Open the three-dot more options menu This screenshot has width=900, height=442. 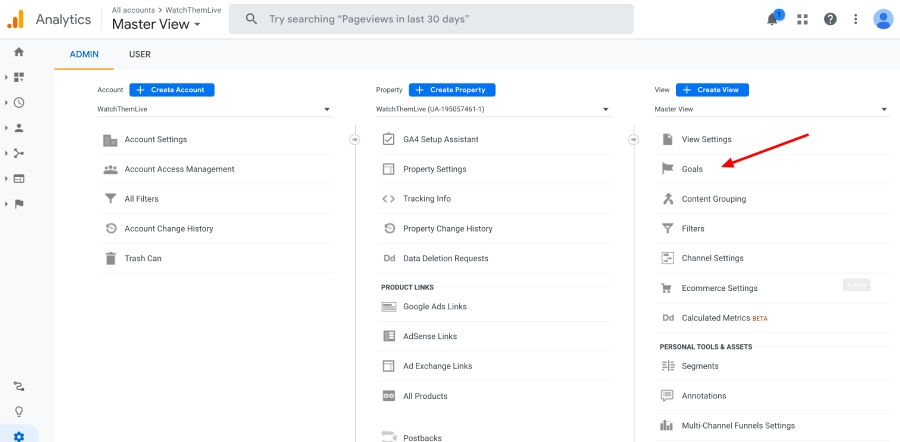[x=856, y=20]
